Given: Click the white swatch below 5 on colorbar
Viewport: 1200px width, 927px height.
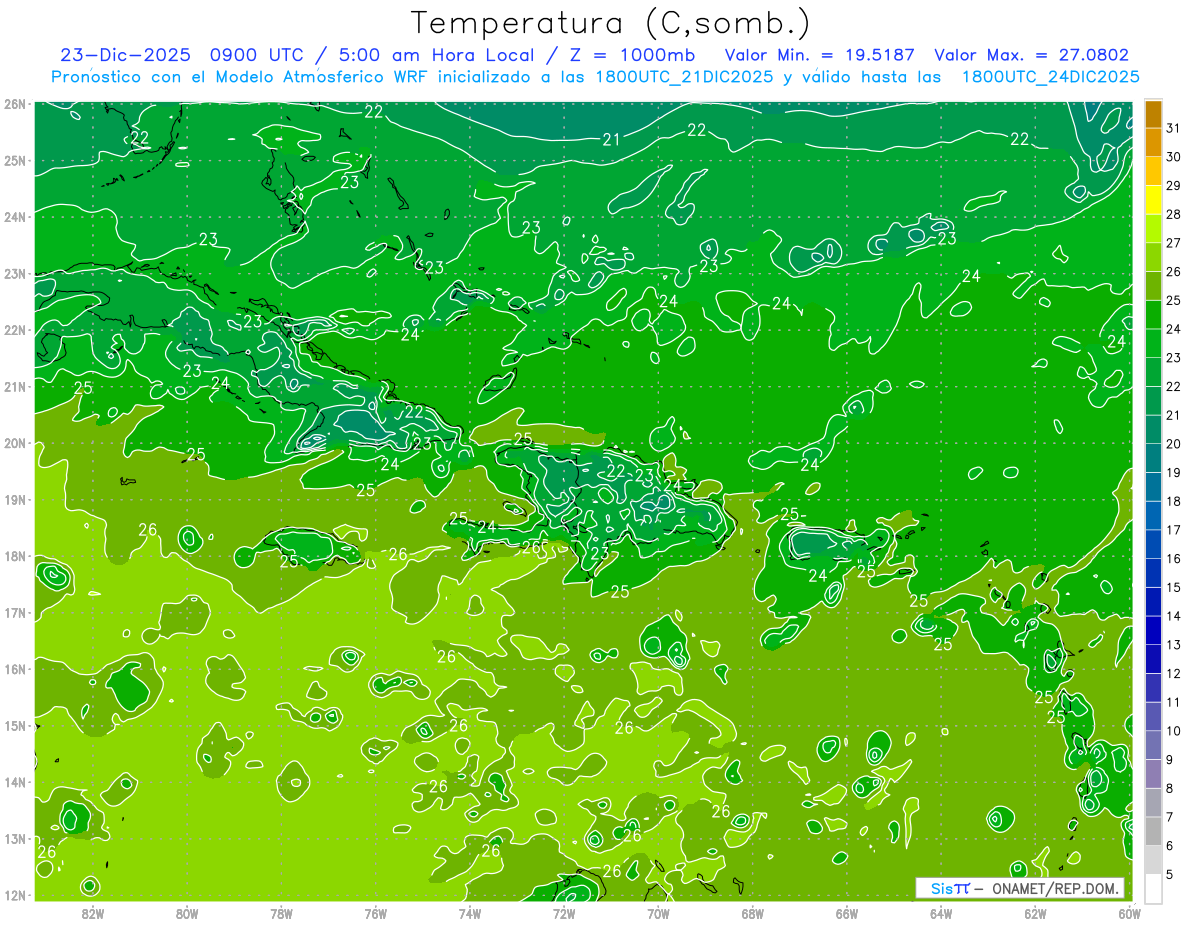Looking at the screenshot, I should click(1153, 889).
